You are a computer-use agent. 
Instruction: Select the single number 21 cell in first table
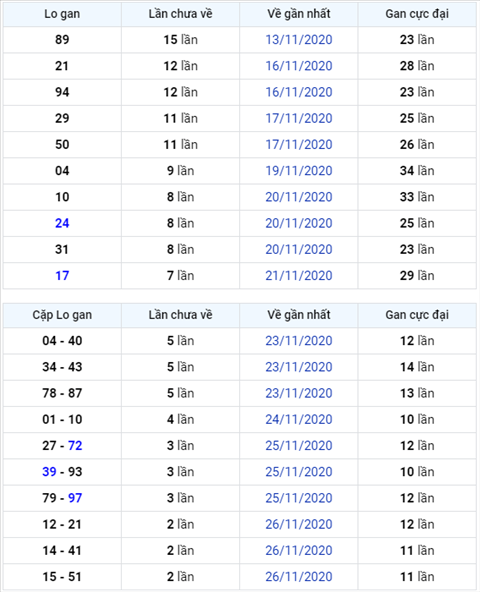[x=62, y=66]
